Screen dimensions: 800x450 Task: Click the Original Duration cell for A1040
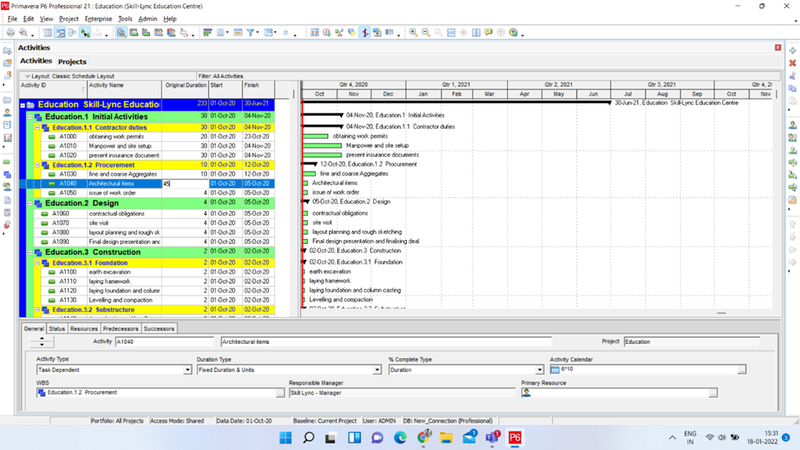coord(185,184)
